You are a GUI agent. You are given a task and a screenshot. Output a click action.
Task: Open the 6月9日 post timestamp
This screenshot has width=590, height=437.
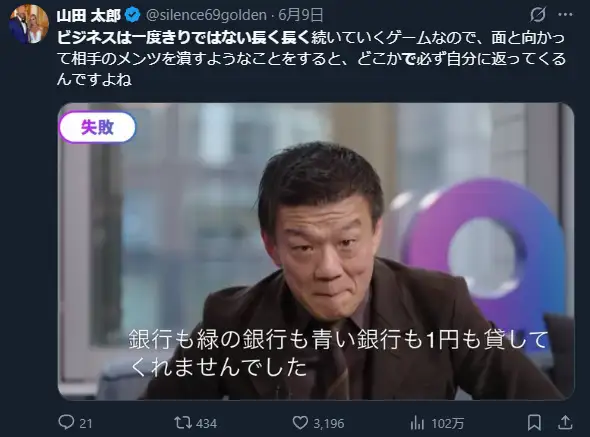click(x=301, y=15)
